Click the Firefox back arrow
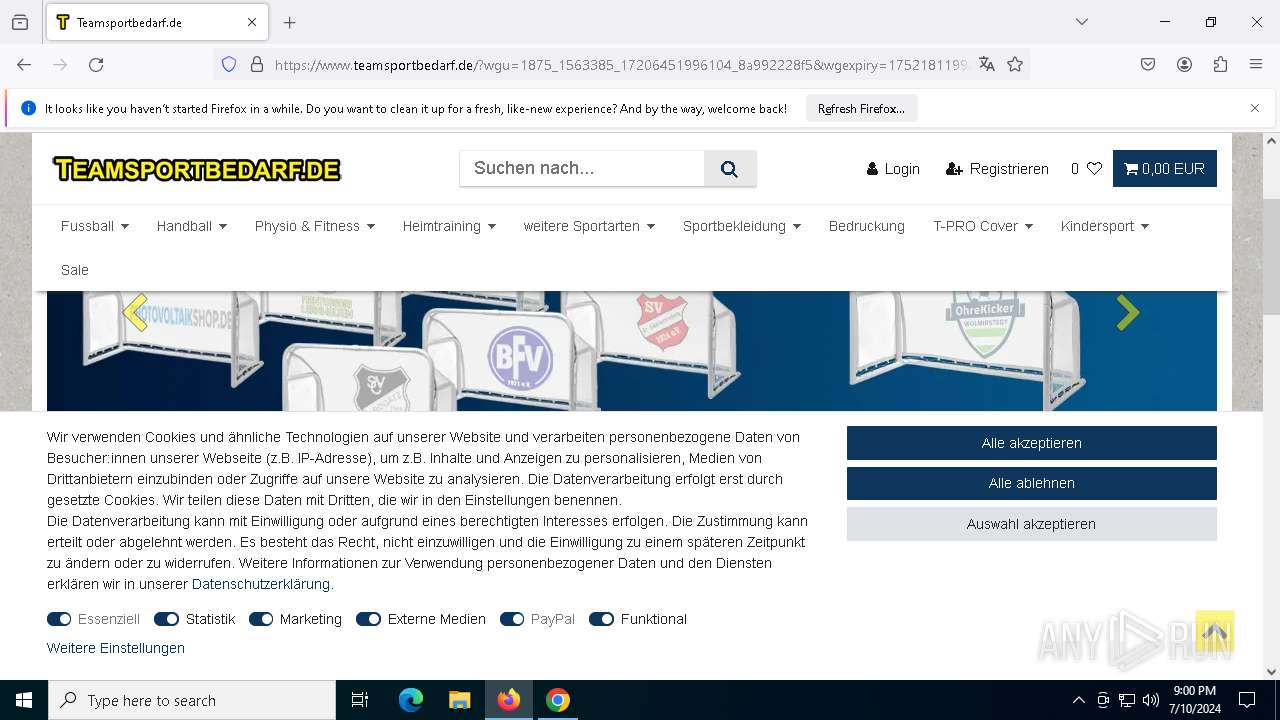1280x720 pixels. [24, 64]
